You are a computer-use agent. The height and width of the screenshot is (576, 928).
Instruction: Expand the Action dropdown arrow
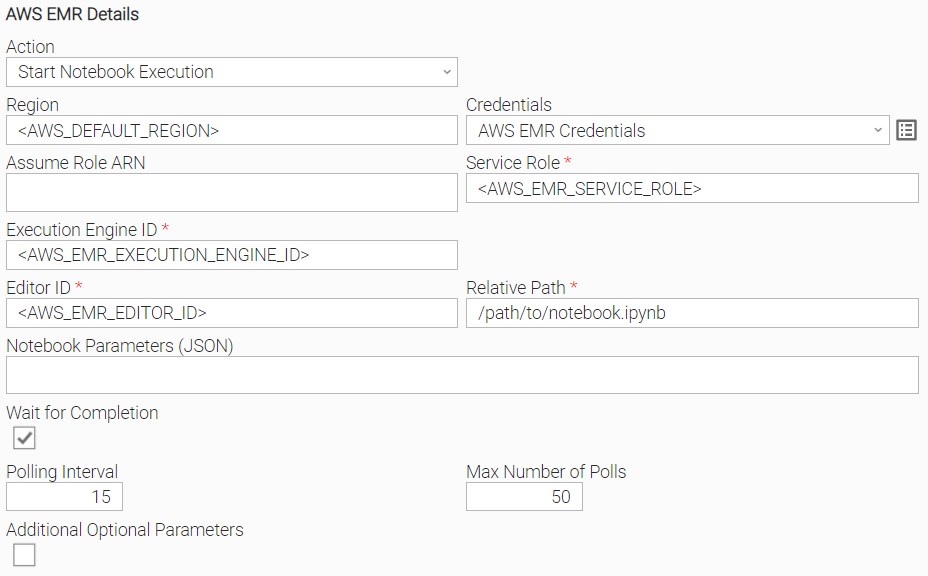pyautogui.click(x=447, y=72)
